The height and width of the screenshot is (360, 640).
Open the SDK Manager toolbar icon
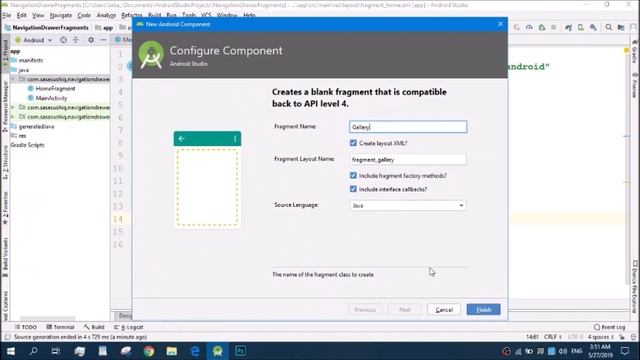[593, 27]
